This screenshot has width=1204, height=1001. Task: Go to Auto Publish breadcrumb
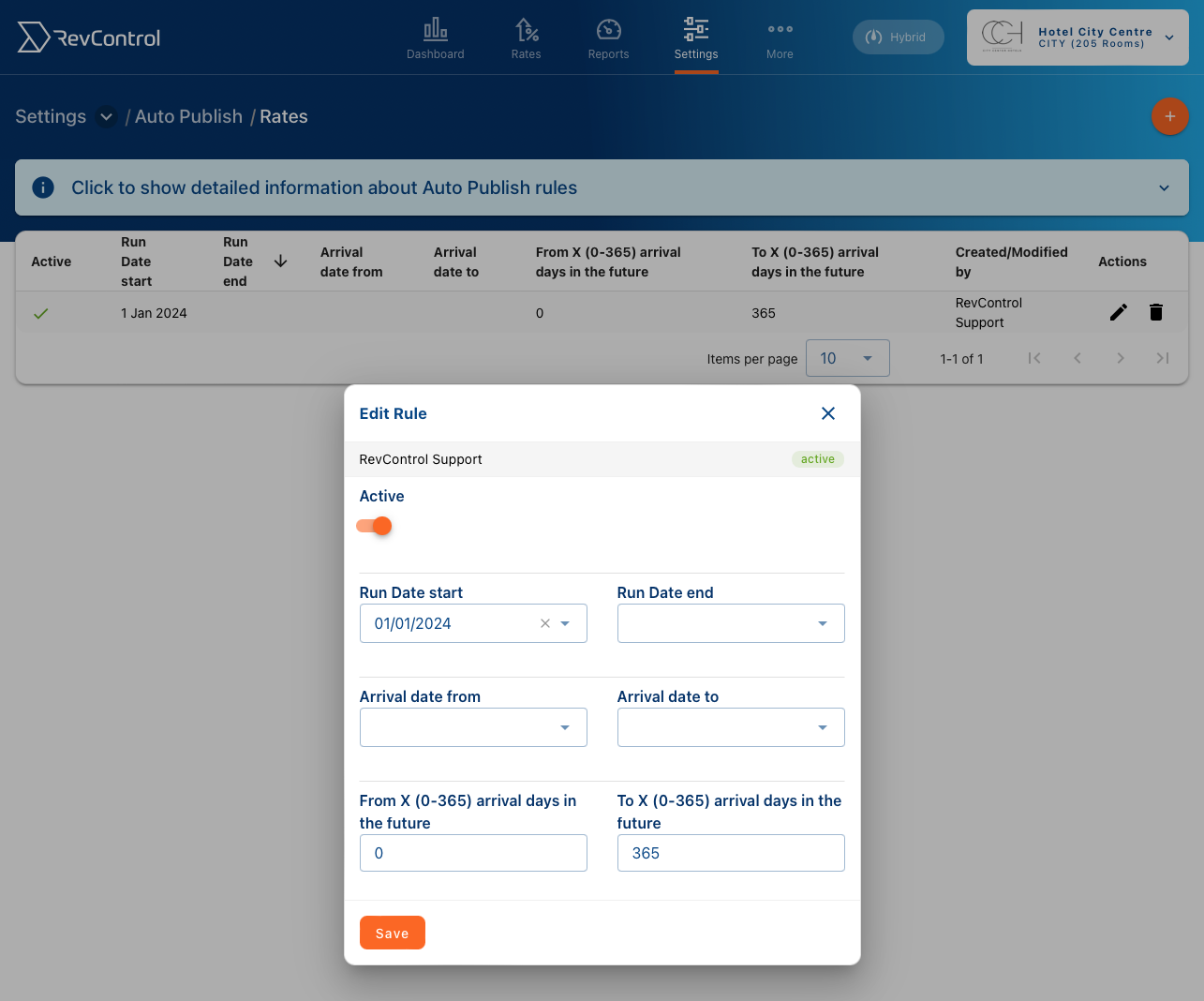pos(188,116)
